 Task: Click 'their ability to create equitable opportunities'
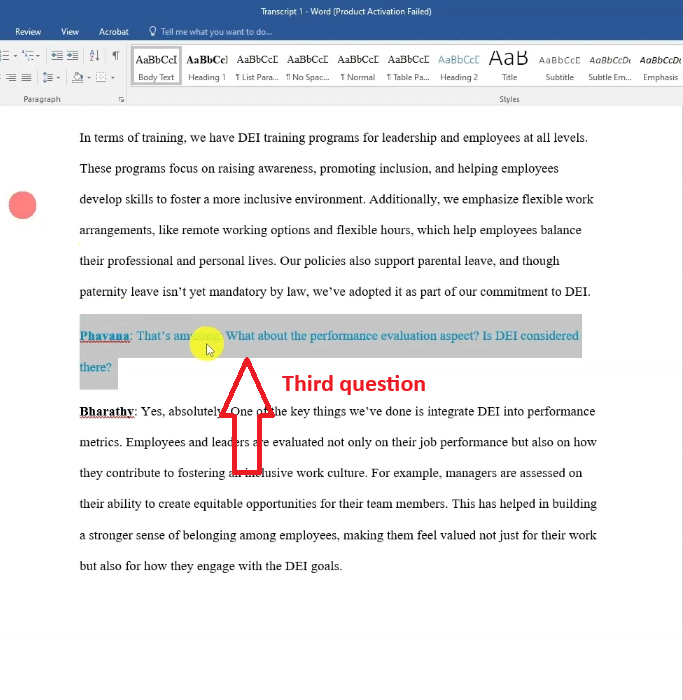[198, 504]
